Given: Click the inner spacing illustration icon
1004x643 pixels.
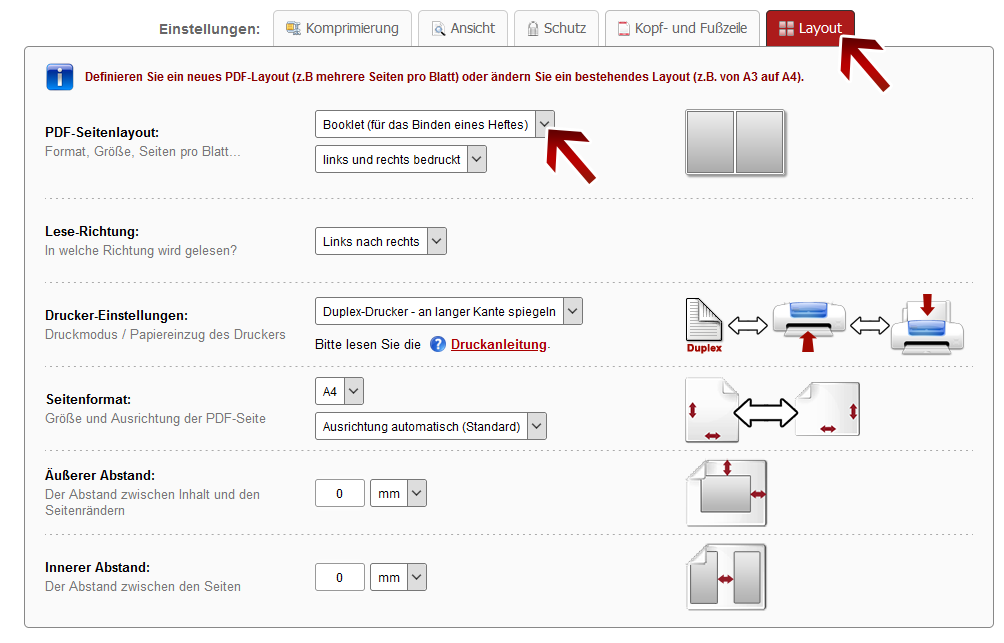Looking at the screenshot, I should pyautogui.click(x=727, y=577).
